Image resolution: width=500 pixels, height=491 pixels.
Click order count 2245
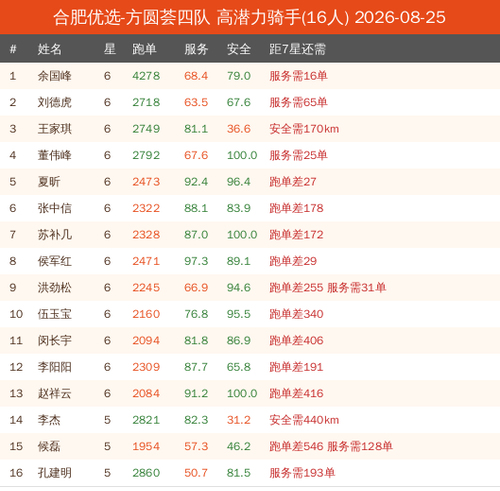pos(146,288)
